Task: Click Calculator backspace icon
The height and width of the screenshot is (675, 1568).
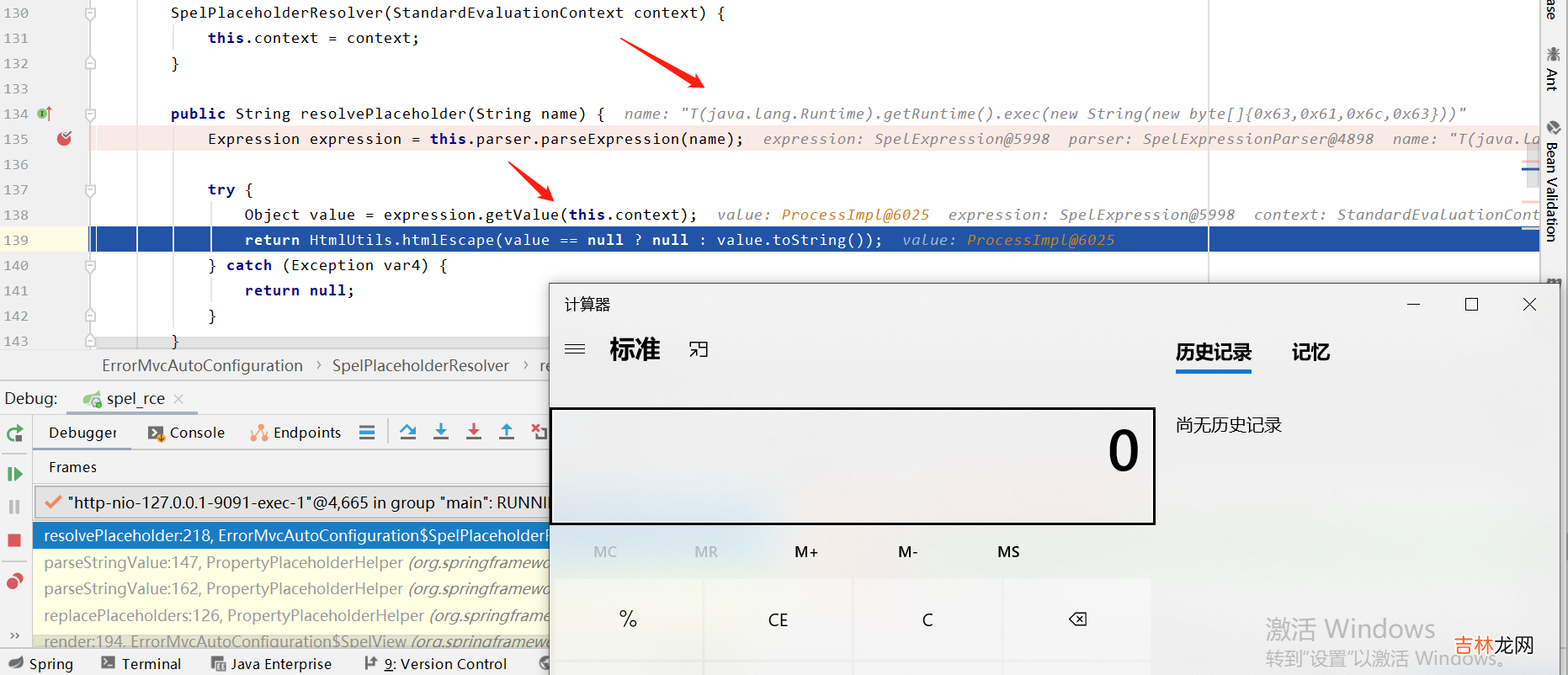Action: pos(1077,619)
